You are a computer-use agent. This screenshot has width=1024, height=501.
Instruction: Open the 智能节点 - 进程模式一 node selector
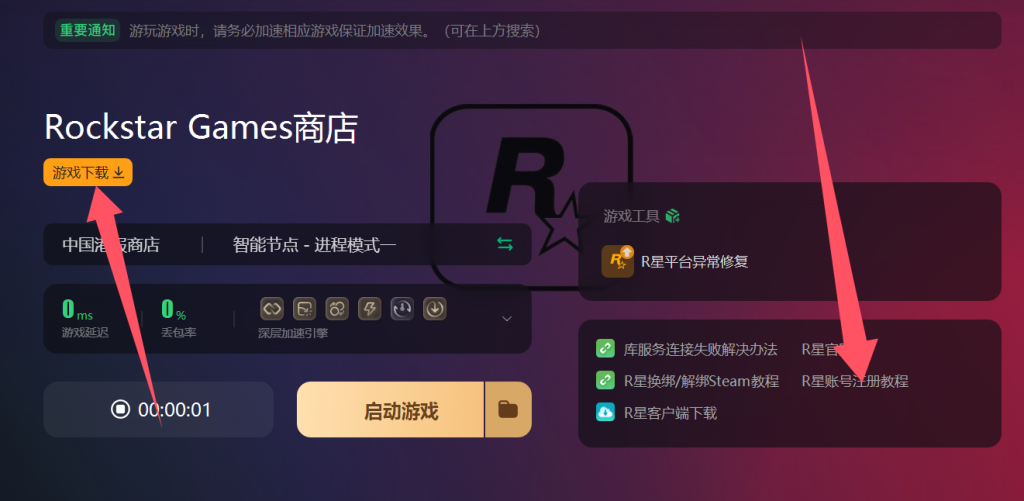(x=314, y=245)
